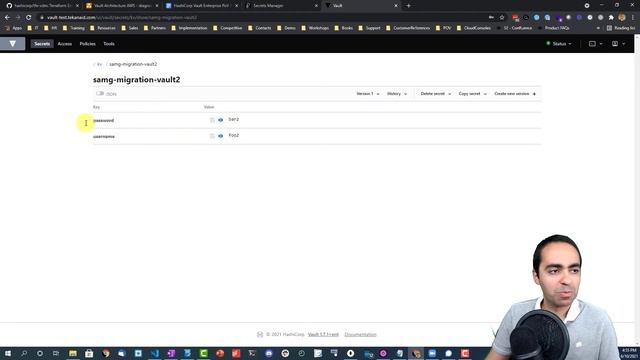Open the CloudConsoles bookmarks folder

pyautogui.click(x=473, y=28)
